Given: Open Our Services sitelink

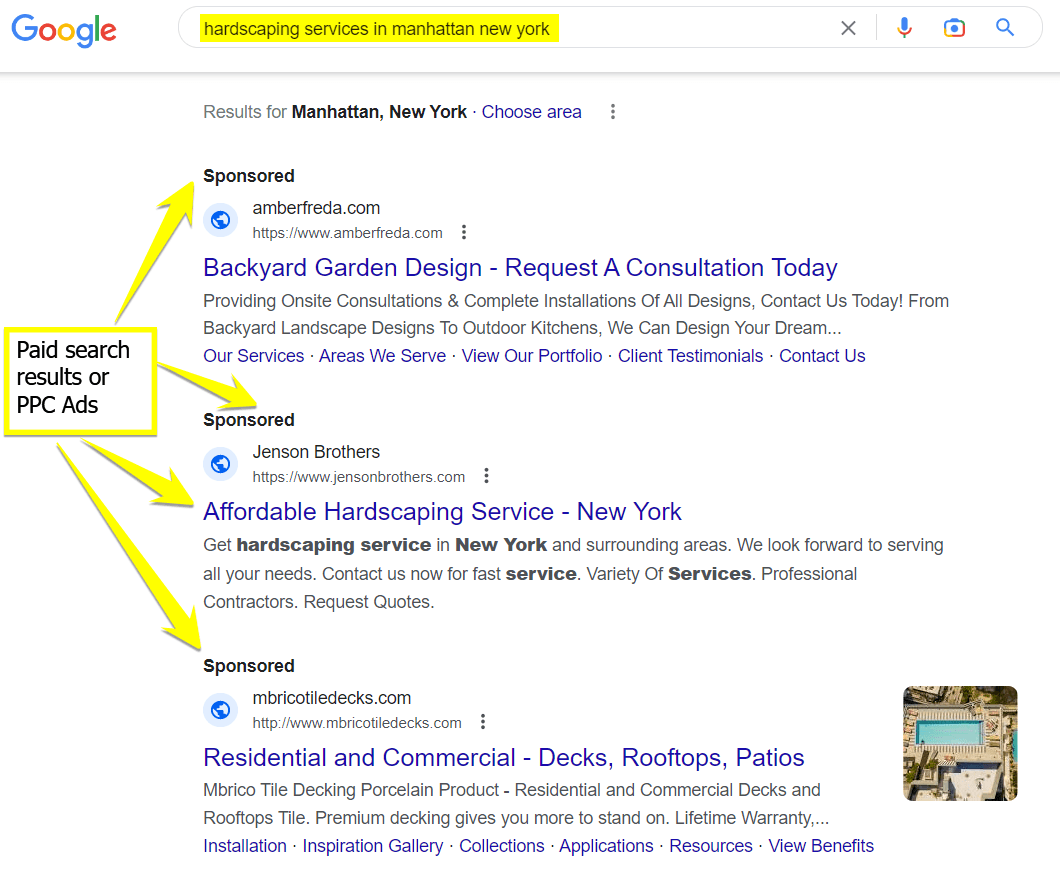Looking at the screenshot, I should [x=254, y=356].
